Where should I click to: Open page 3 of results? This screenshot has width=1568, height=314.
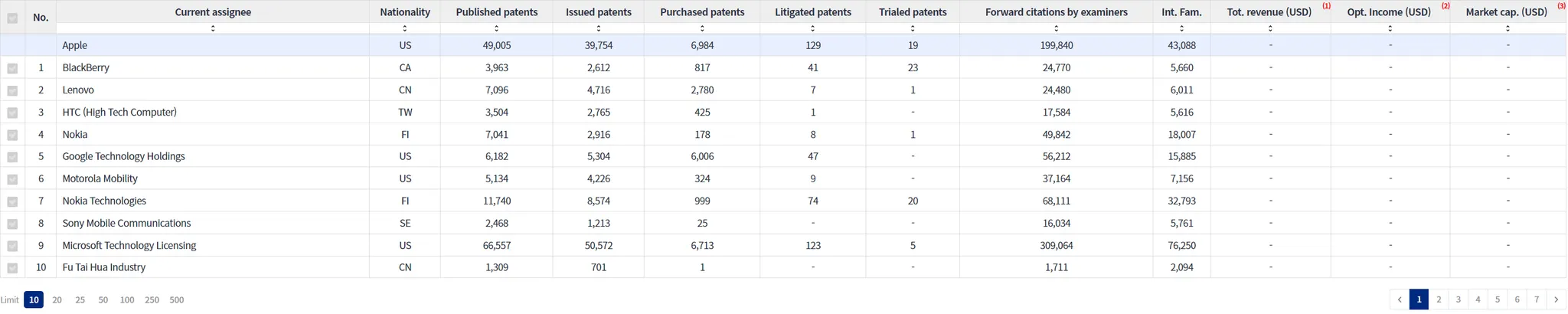point(1458,299)
